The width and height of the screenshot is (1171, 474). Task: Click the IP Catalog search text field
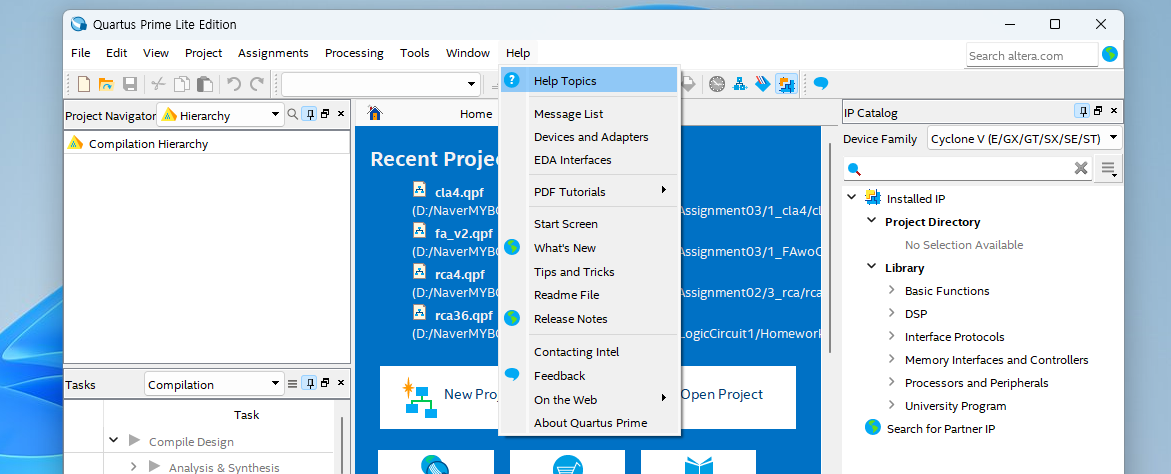[x=967, y=169]
